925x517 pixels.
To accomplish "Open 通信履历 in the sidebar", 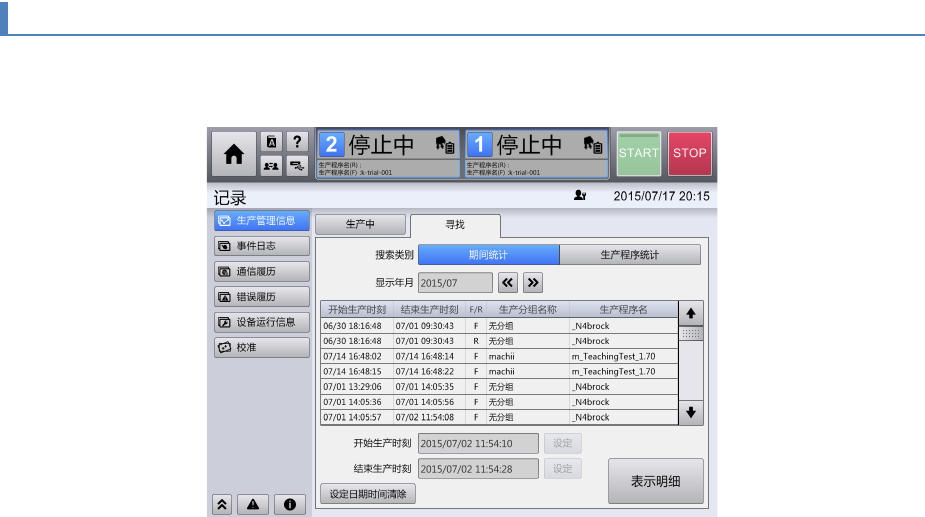I will pyautogui.click(x=262, y=271).
